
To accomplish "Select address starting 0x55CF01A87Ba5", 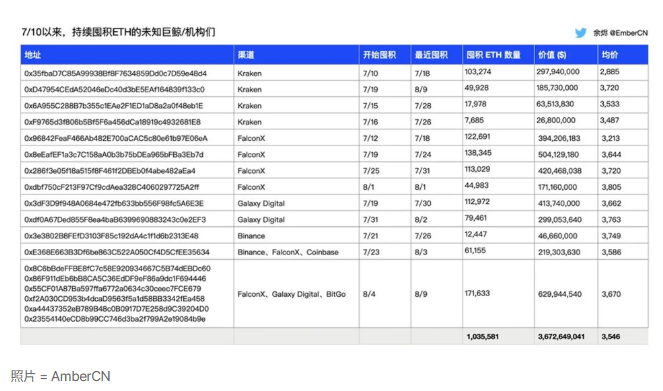I will (112, 289).
